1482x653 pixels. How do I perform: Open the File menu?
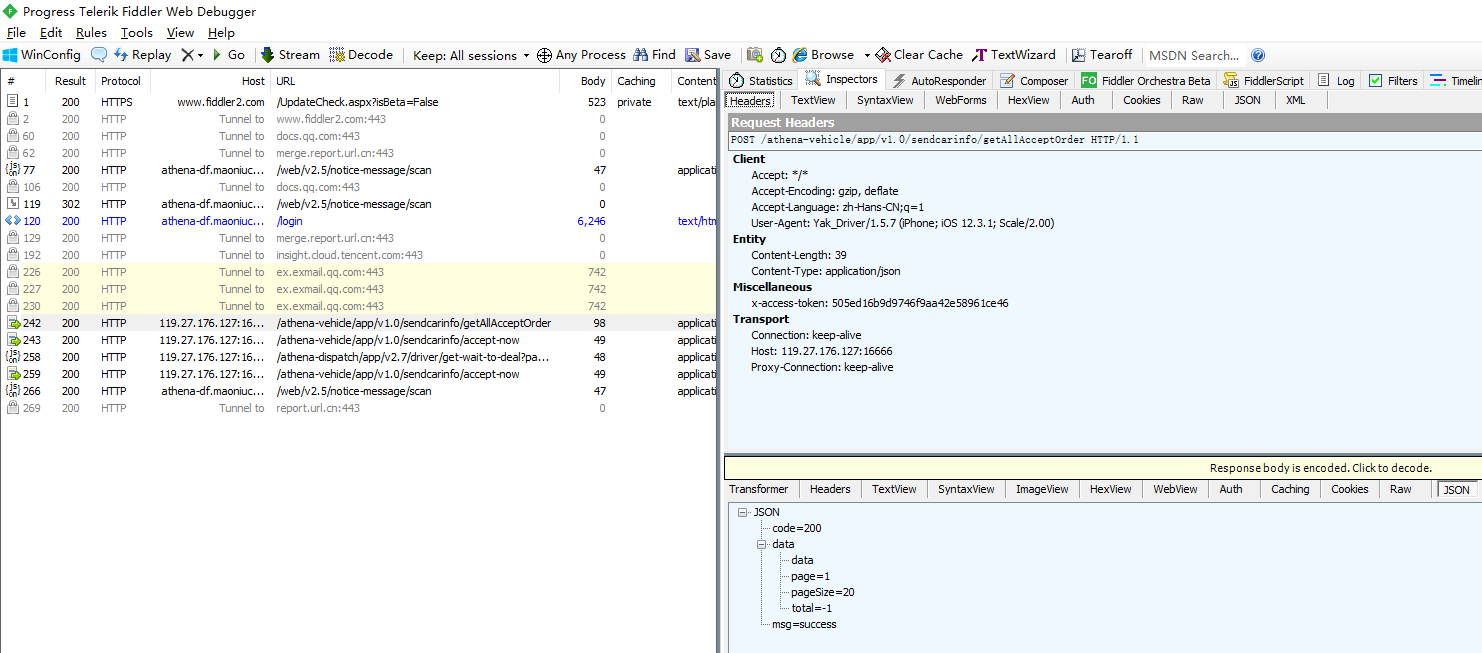tap(16, 33)
